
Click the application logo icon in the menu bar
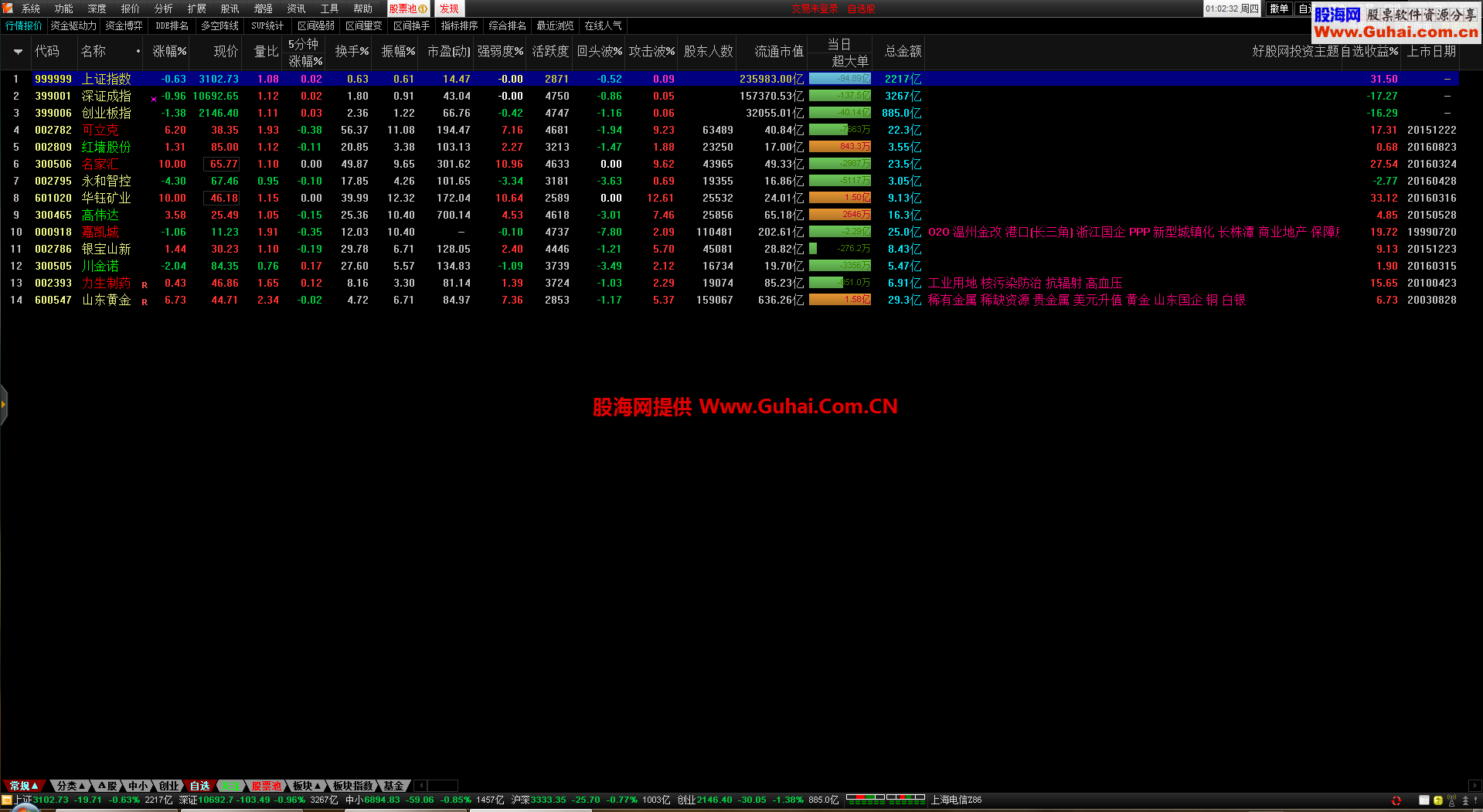click(x=8, y=8)
